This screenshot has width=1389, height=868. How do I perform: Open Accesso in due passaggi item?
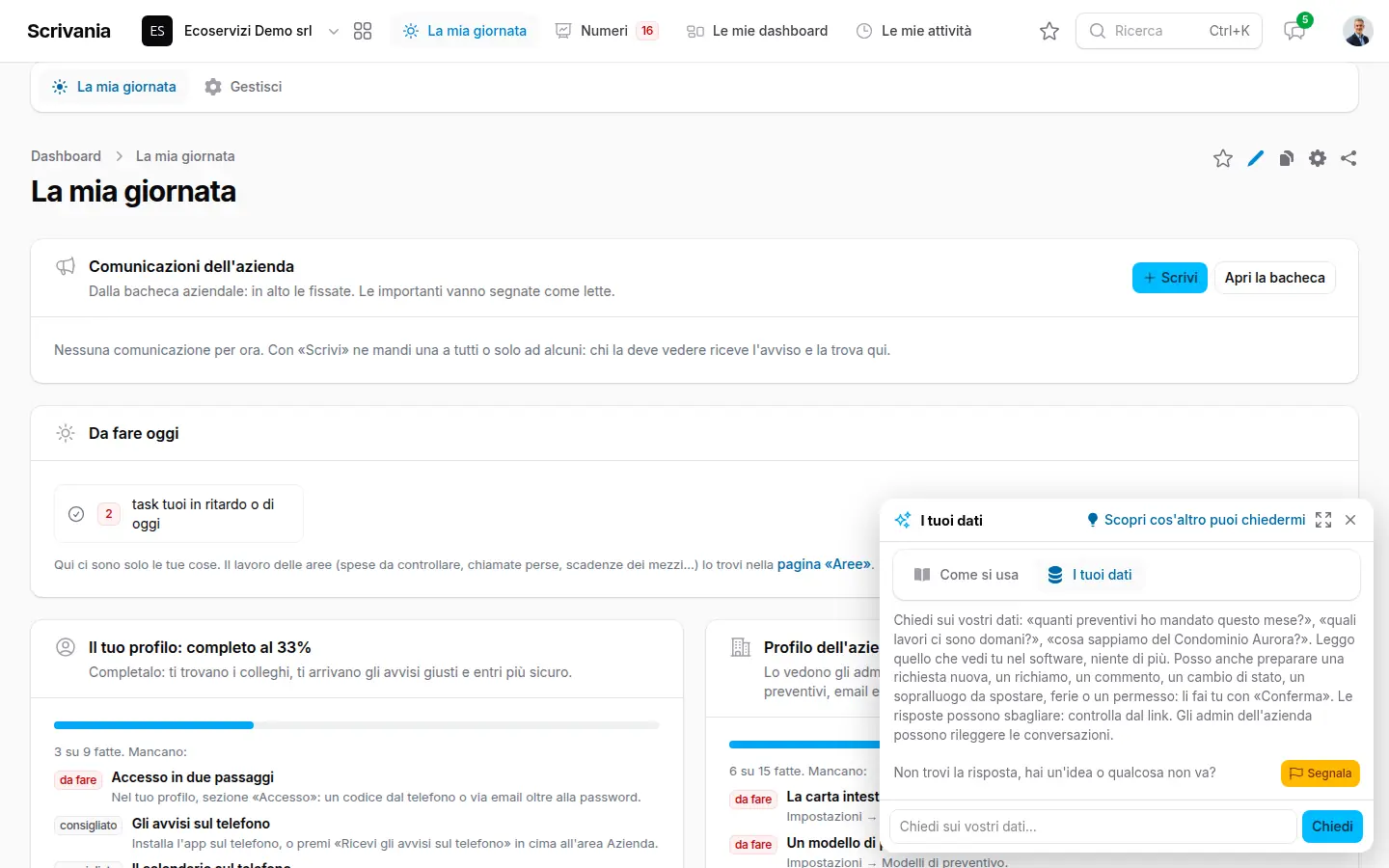pos(193,777)
